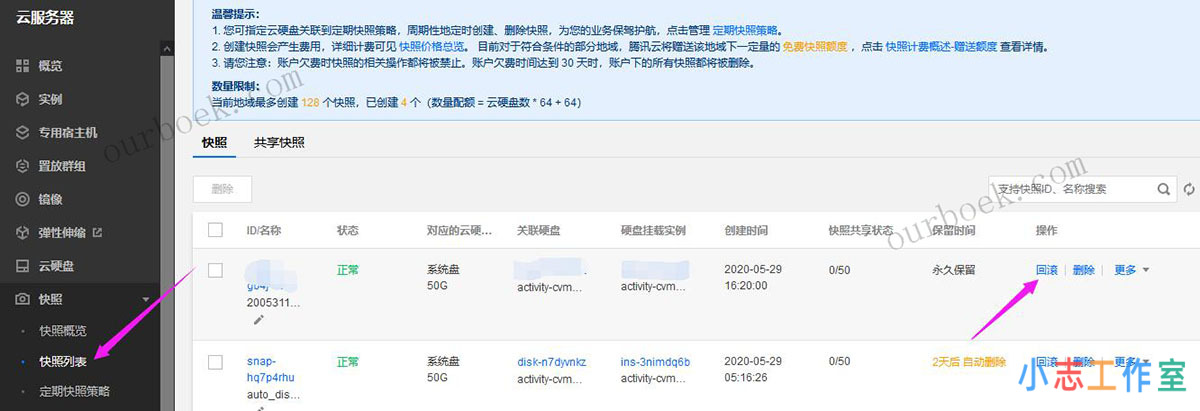The width and height of the screenshot is (1200, 411).
Task: Open external-link icon next to 弹性伸缩
Action: (x=97, y=232)
